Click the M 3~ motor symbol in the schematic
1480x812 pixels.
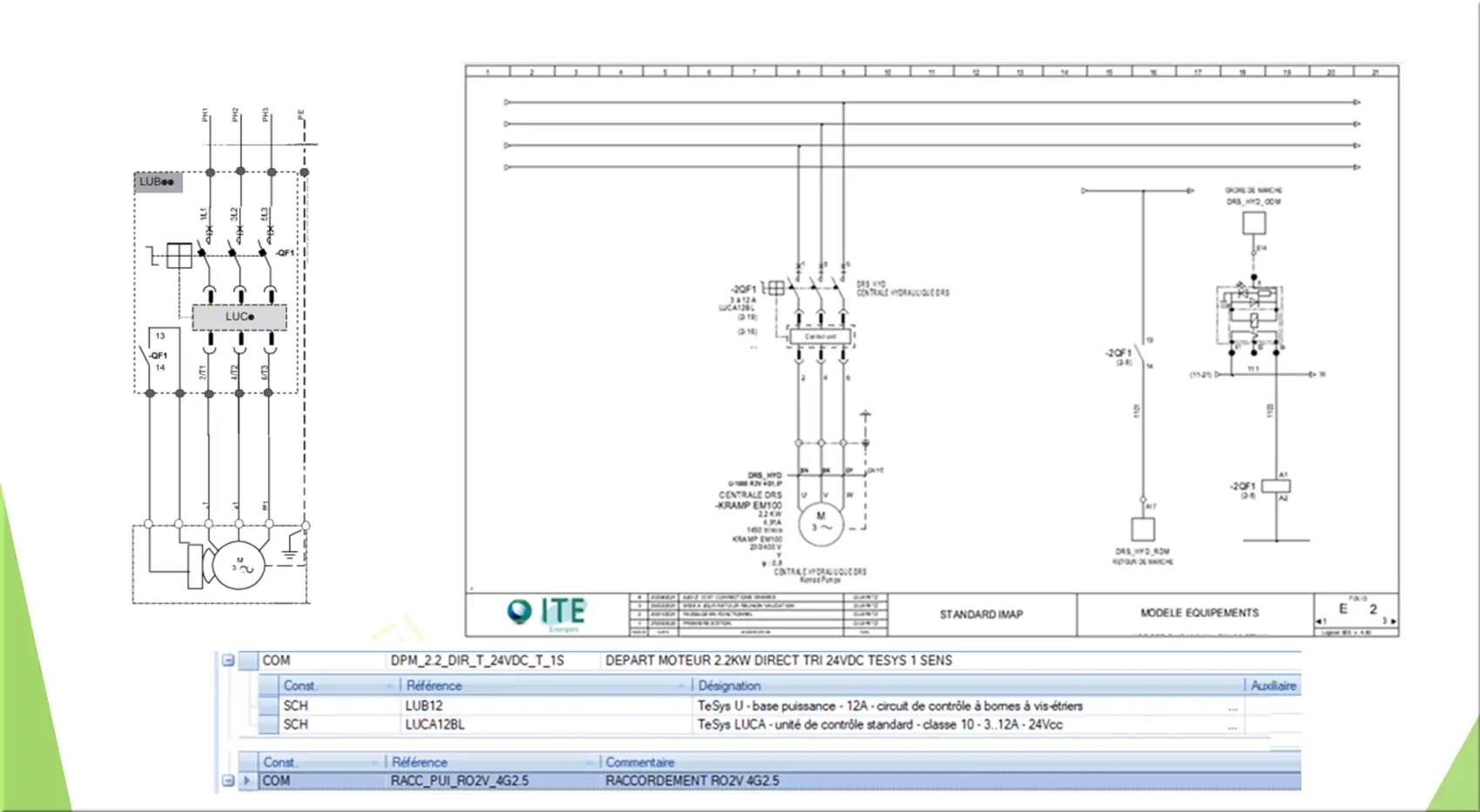pyautogui.click(x=821, y=522)
